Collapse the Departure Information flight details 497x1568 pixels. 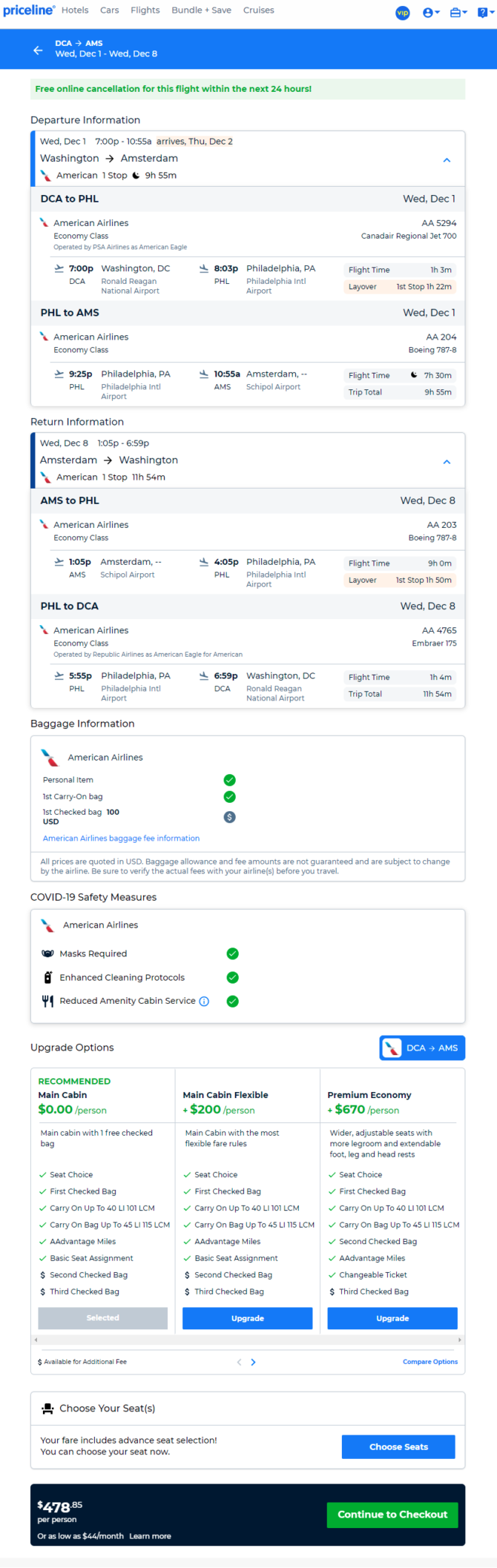coord(447,160)
